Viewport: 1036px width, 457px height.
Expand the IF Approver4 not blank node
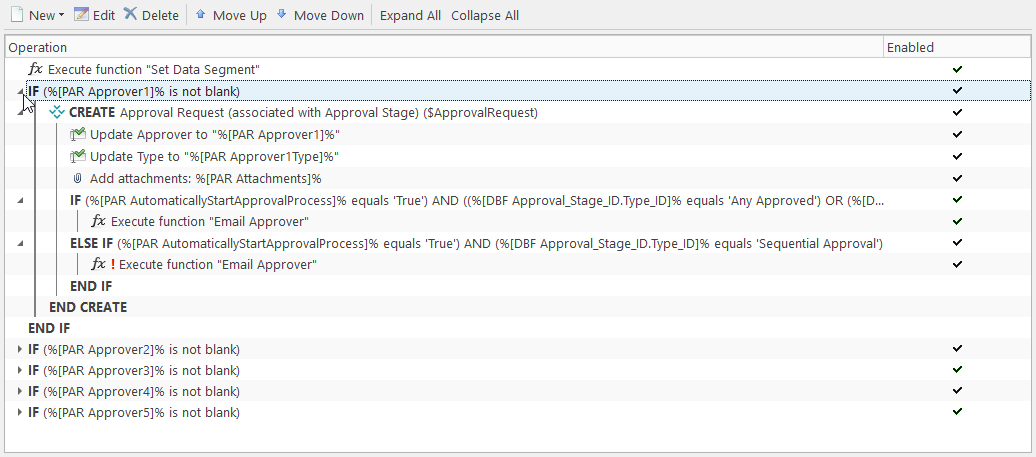coord(19,391)
